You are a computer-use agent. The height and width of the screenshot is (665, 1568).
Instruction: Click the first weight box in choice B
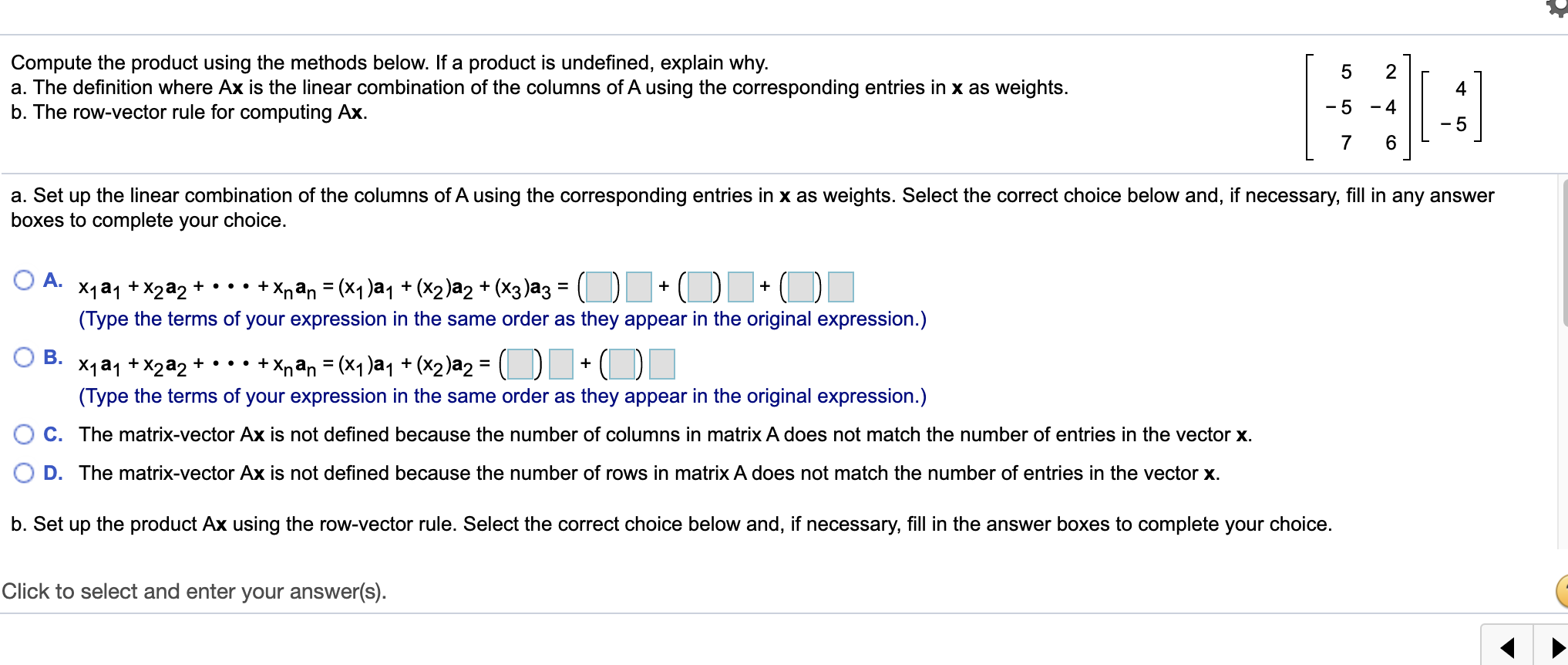(519, 365)
